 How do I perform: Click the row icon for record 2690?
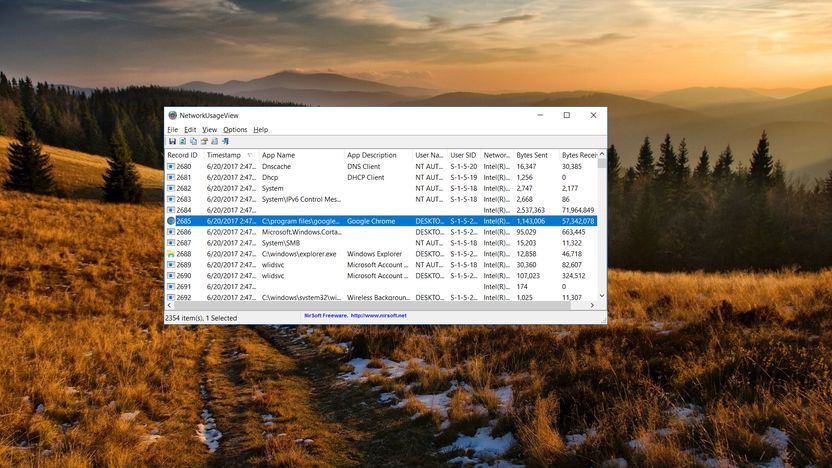(x=171, y=275)
